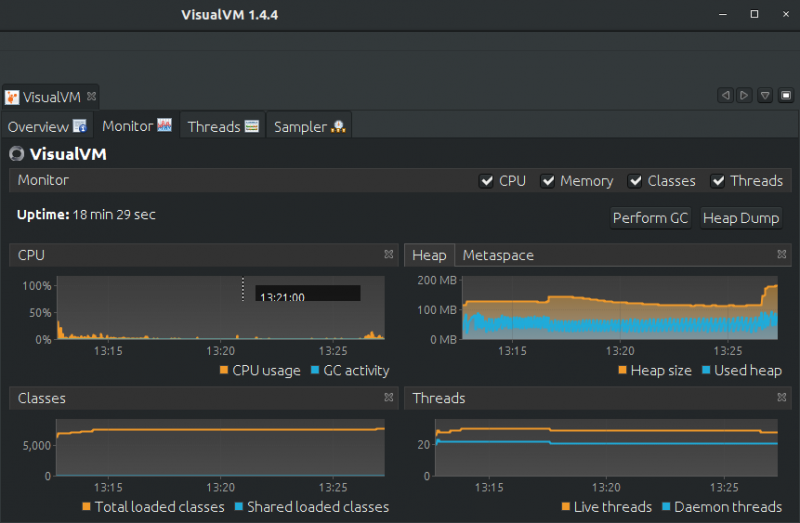Close the Threads chart panel
This screenshot has width=800, height=523.
[783, 398]
